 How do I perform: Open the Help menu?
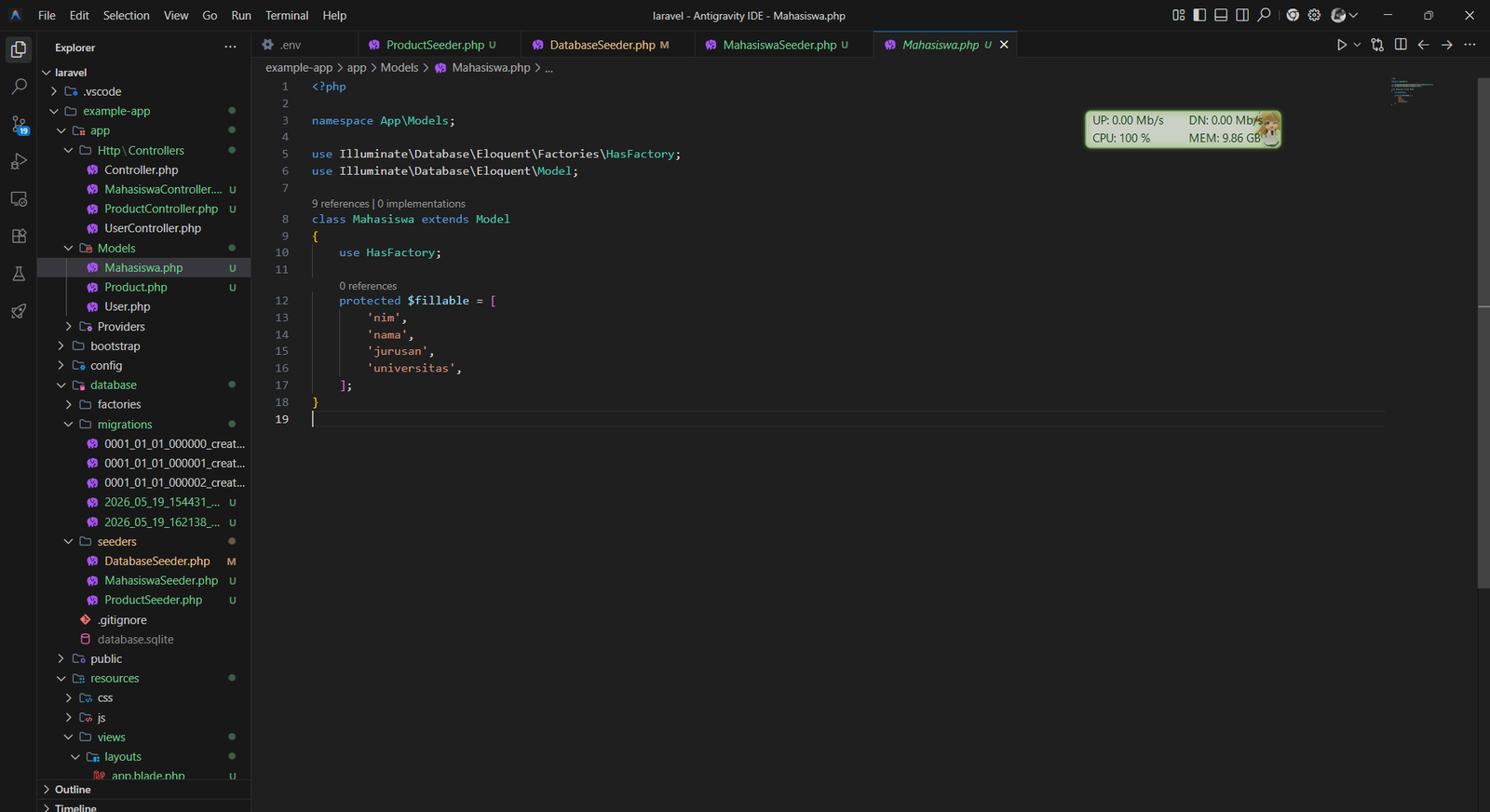click(334, 15)
